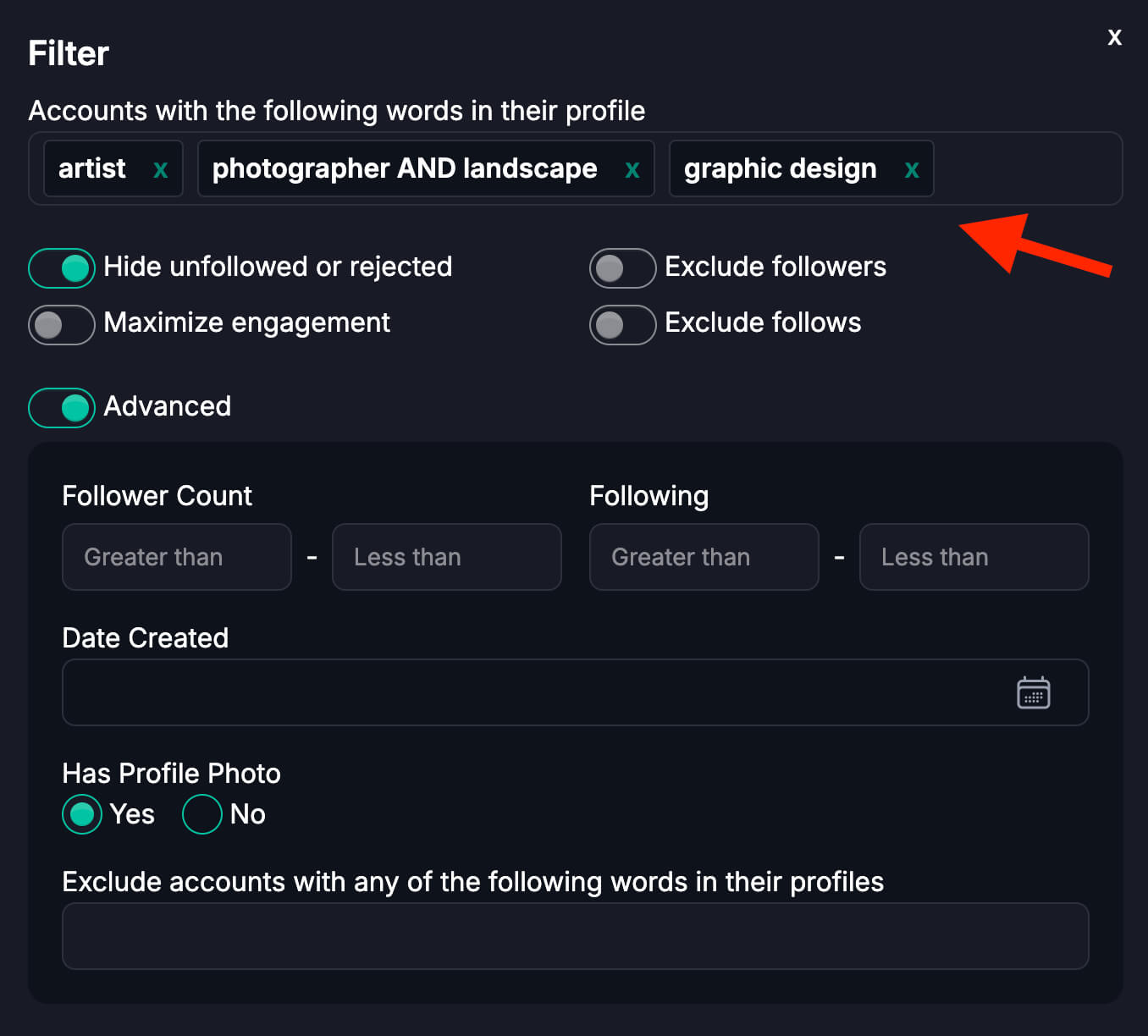Enable Maximize engagement switch
The width and height of the screenshot is (1148, 1036).
click(x=62, y=325)
